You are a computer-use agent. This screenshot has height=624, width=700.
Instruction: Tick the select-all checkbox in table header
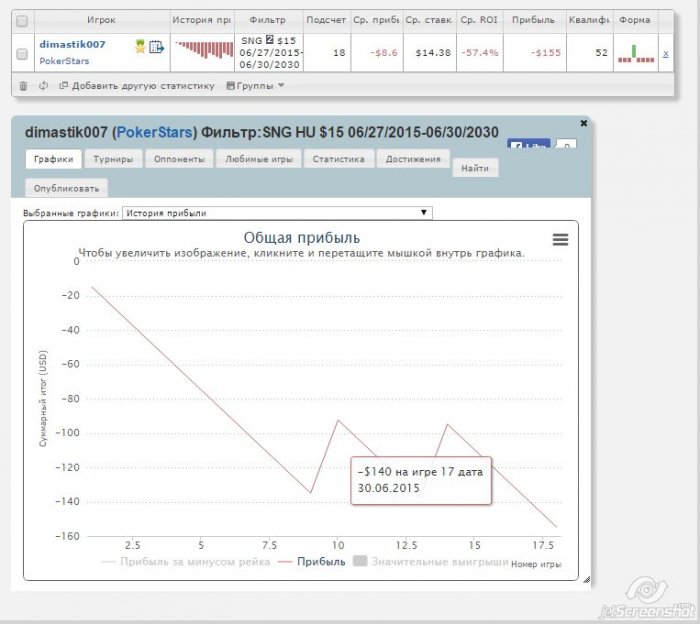click(22, 19)
